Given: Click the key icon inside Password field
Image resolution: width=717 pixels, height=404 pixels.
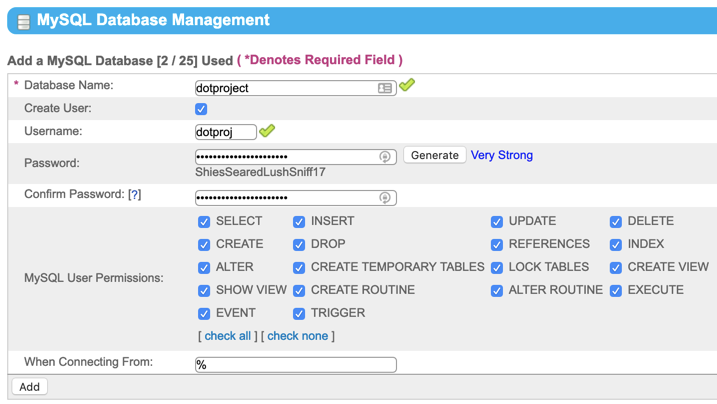Looking at the screenshot, I should [385, 157].
